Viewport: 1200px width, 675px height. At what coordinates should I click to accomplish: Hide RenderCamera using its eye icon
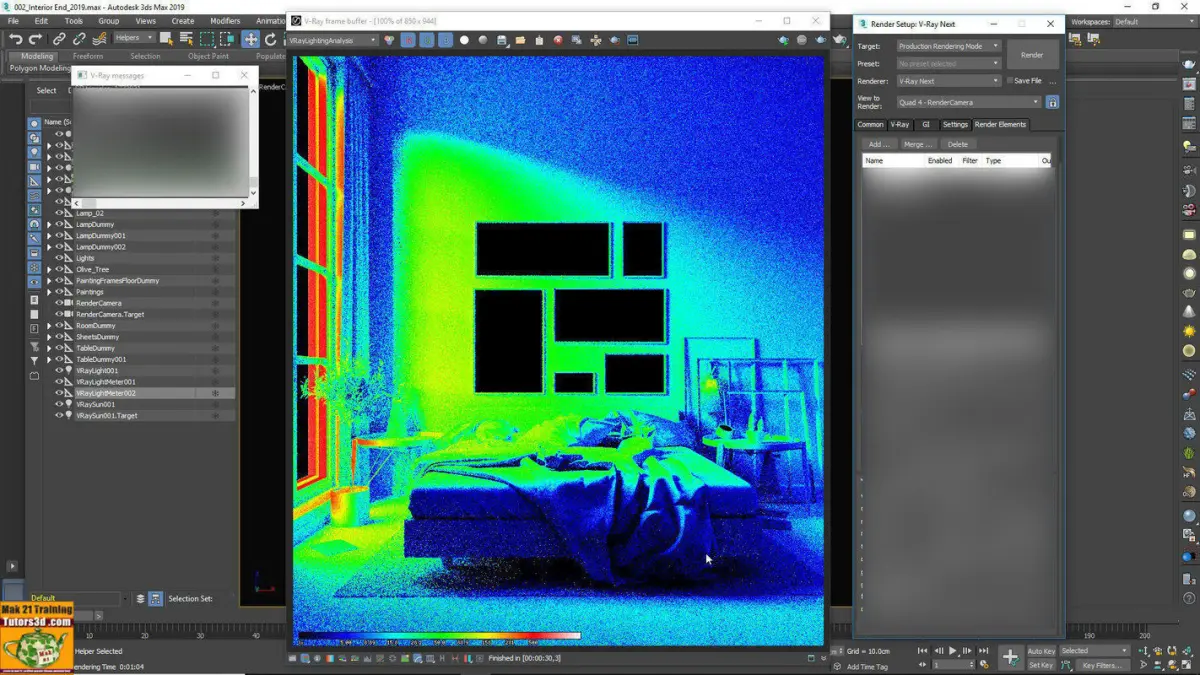click(59, 303)
